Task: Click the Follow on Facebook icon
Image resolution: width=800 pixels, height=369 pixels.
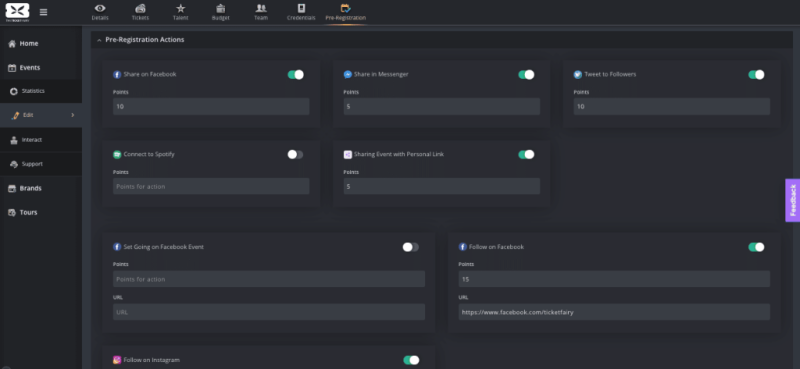Action: point(463,247)
